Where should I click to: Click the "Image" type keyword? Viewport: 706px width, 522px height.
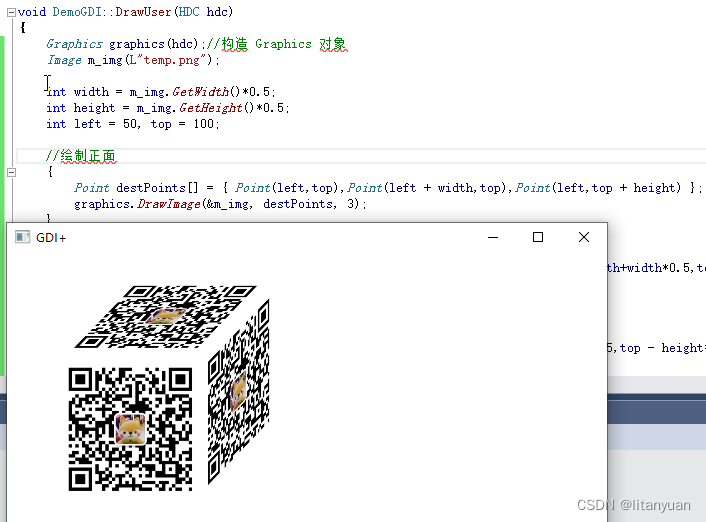click(64, 60)
